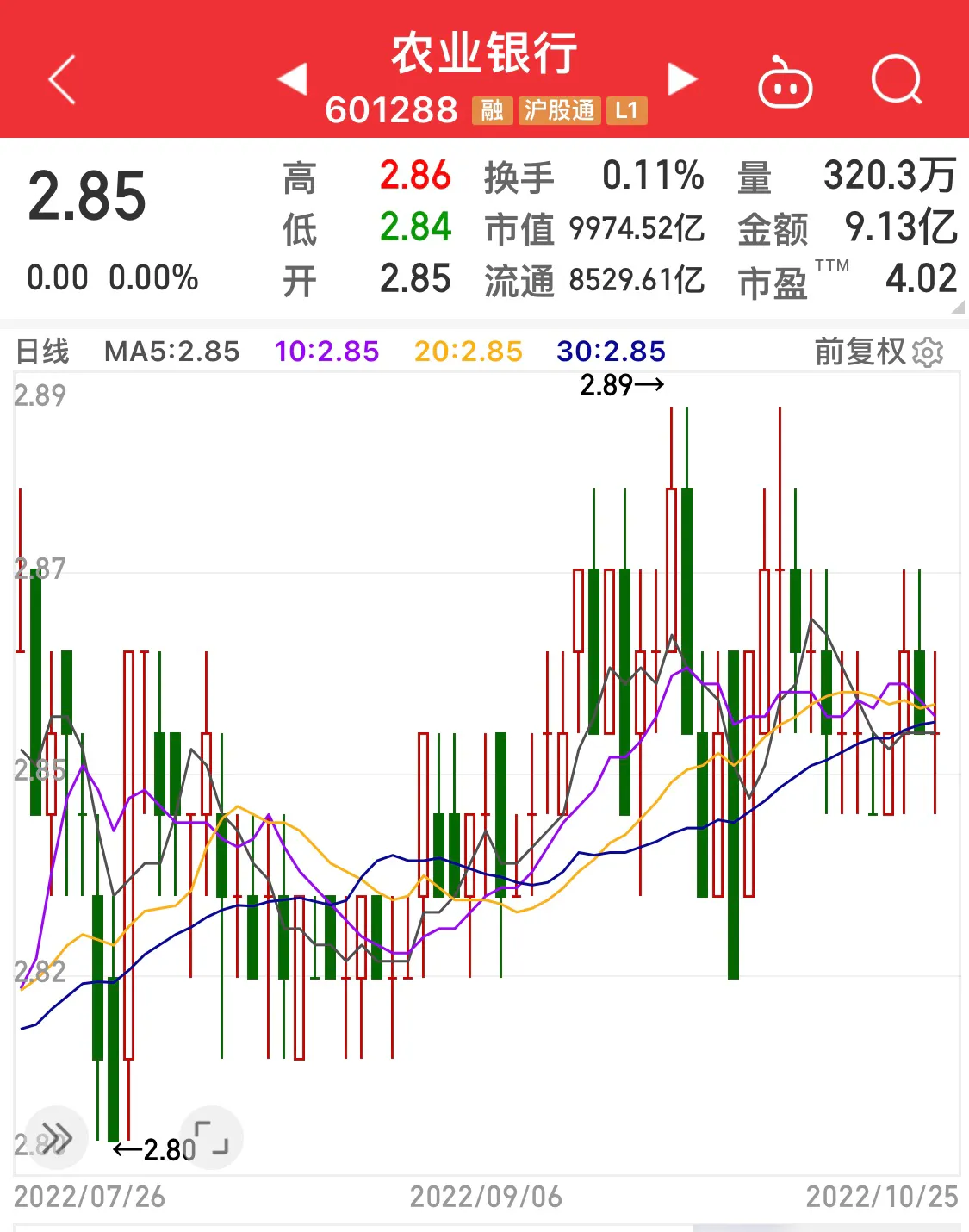Tap the blue 30:2.85 MA label

[x=611, y=352]
